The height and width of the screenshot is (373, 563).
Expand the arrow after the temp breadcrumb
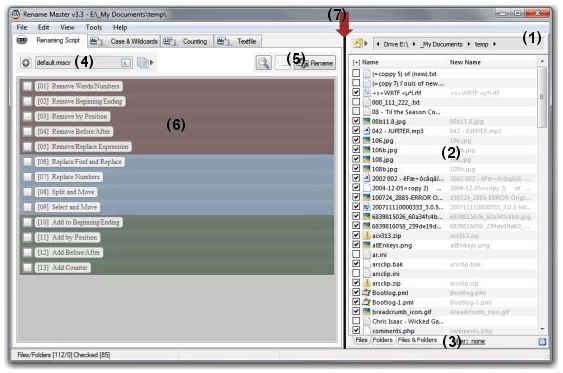(494, 44)
